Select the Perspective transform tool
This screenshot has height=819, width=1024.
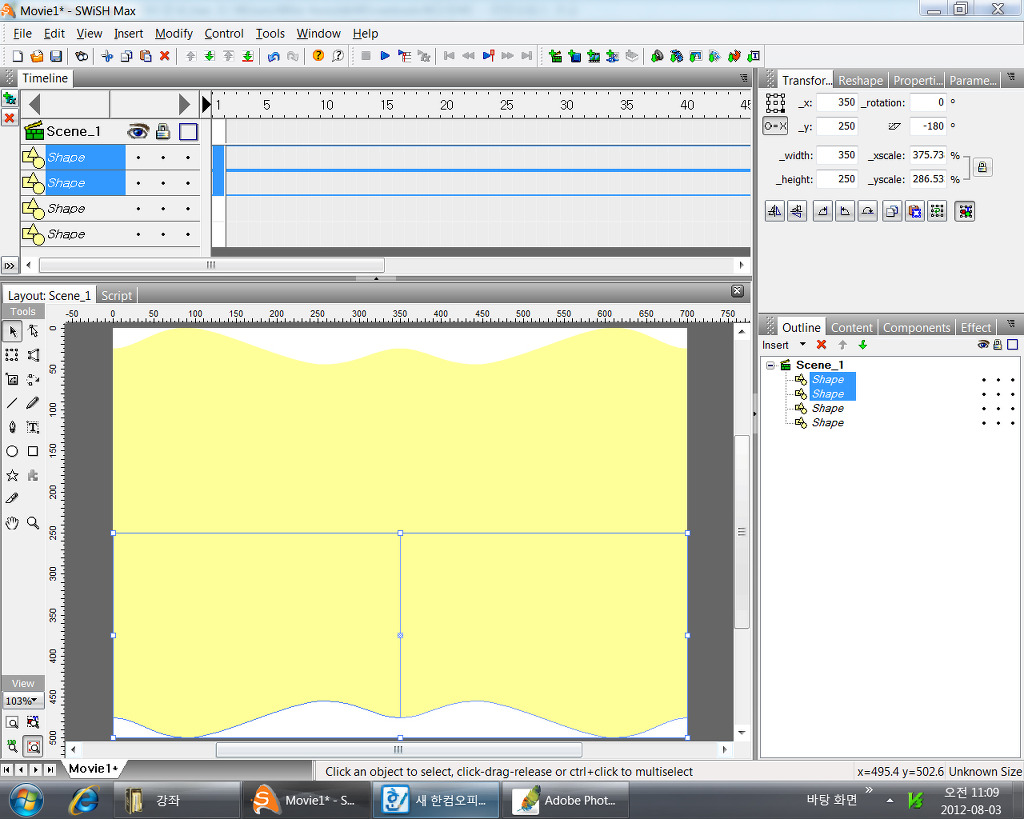coord(33,355)
